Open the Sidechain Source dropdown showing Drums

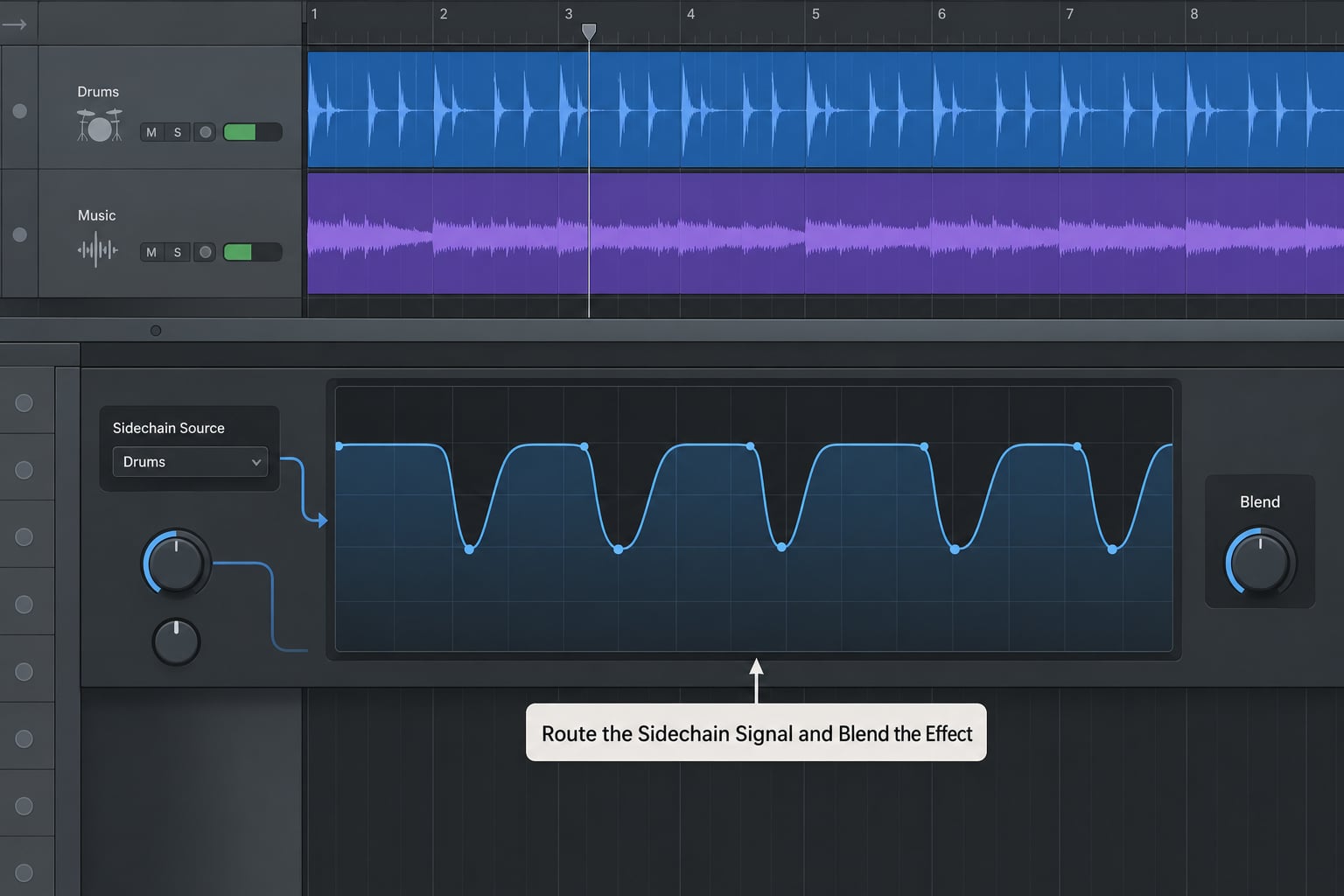point(190,462)
